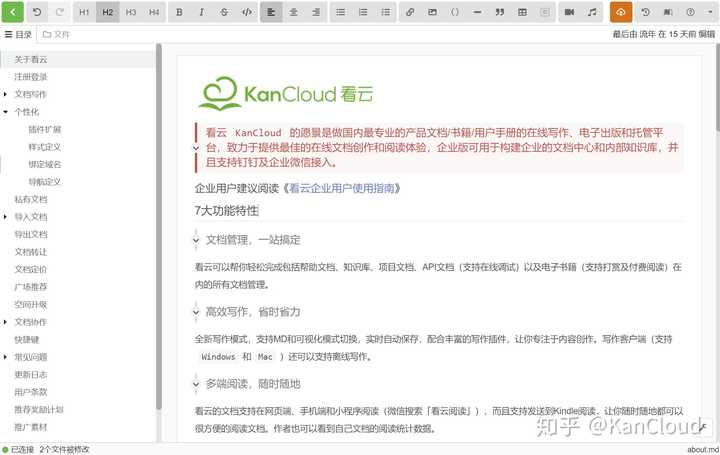The width and height of the screenshot is (720, 455).
Task: Open the 文档定价 document
Action: coord(30,270)
